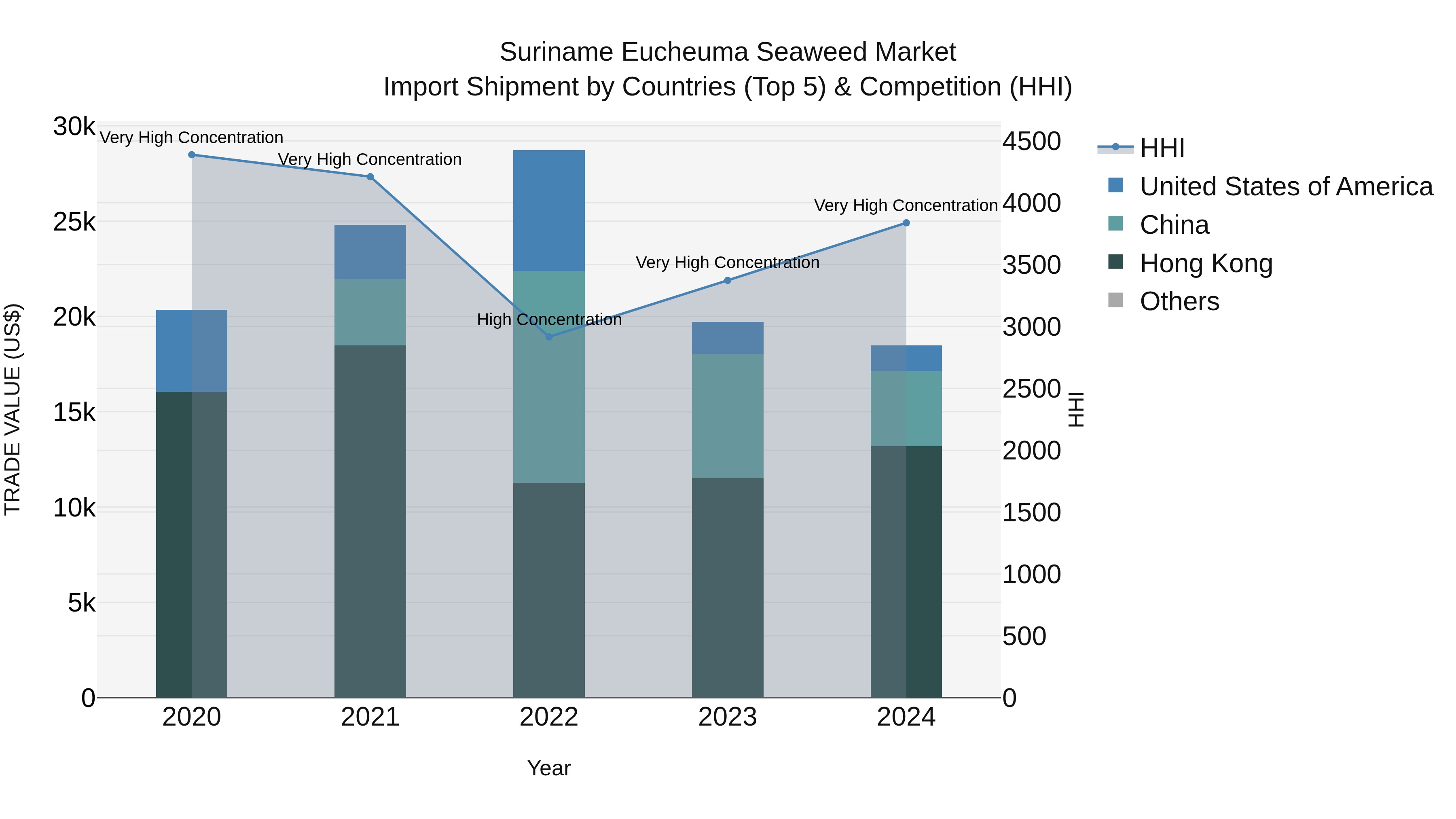Image resolution: width=1456 pixels, height=819 pixels.
Task: Toggle the Hong Kong legend entry
Action: pyautogui.click(x=1190, y=263)
